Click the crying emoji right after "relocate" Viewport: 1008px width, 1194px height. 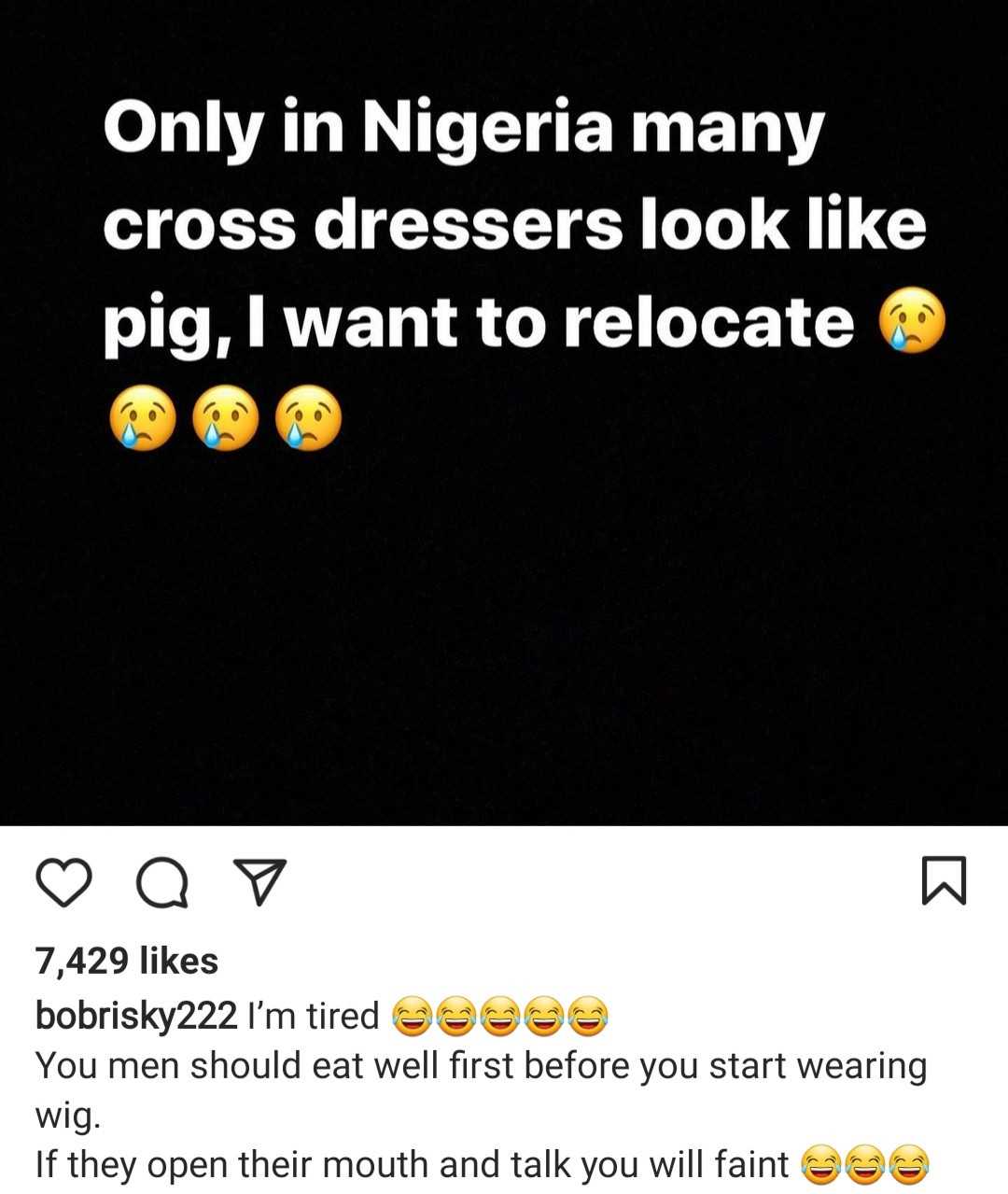[x=912, y=322]
